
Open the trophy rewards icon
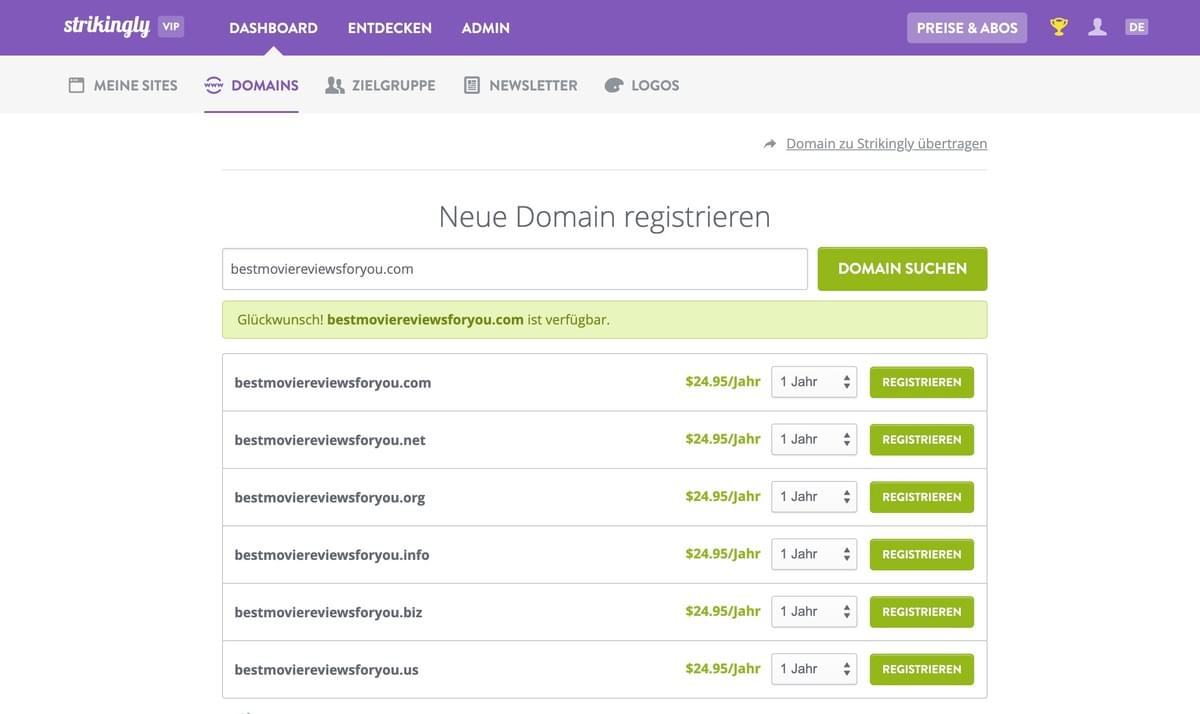click(x=1057, y=27)
